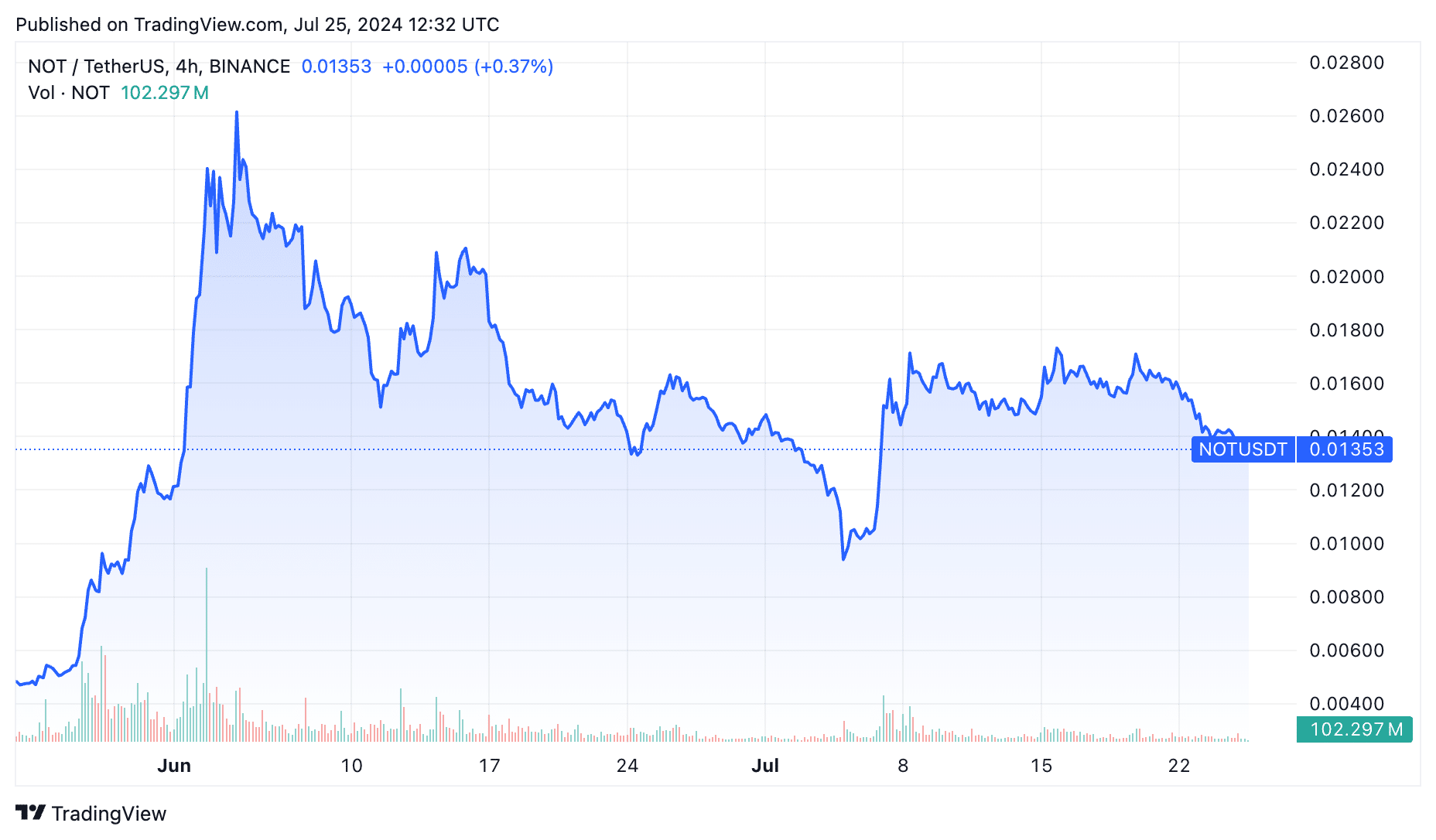
Task: Click the Jul date axis label
Action: tap(765, 766)
